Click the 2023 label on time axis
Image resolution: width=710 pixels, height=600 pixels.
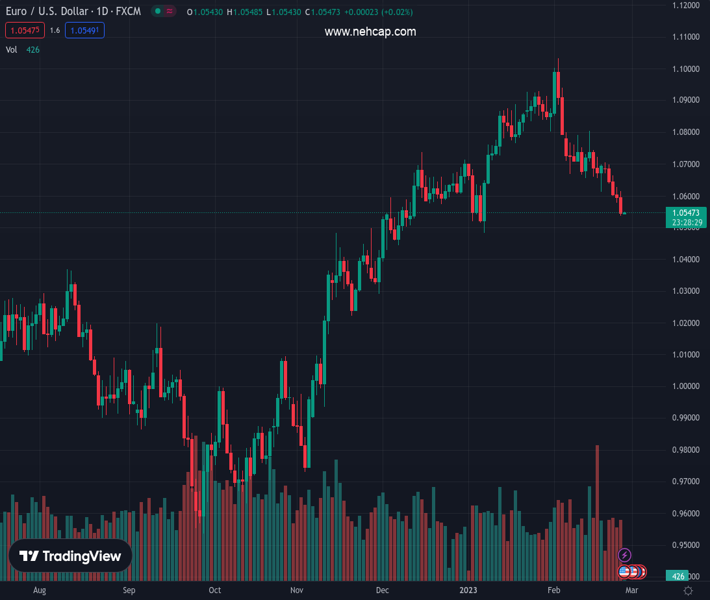pos(468,591)
